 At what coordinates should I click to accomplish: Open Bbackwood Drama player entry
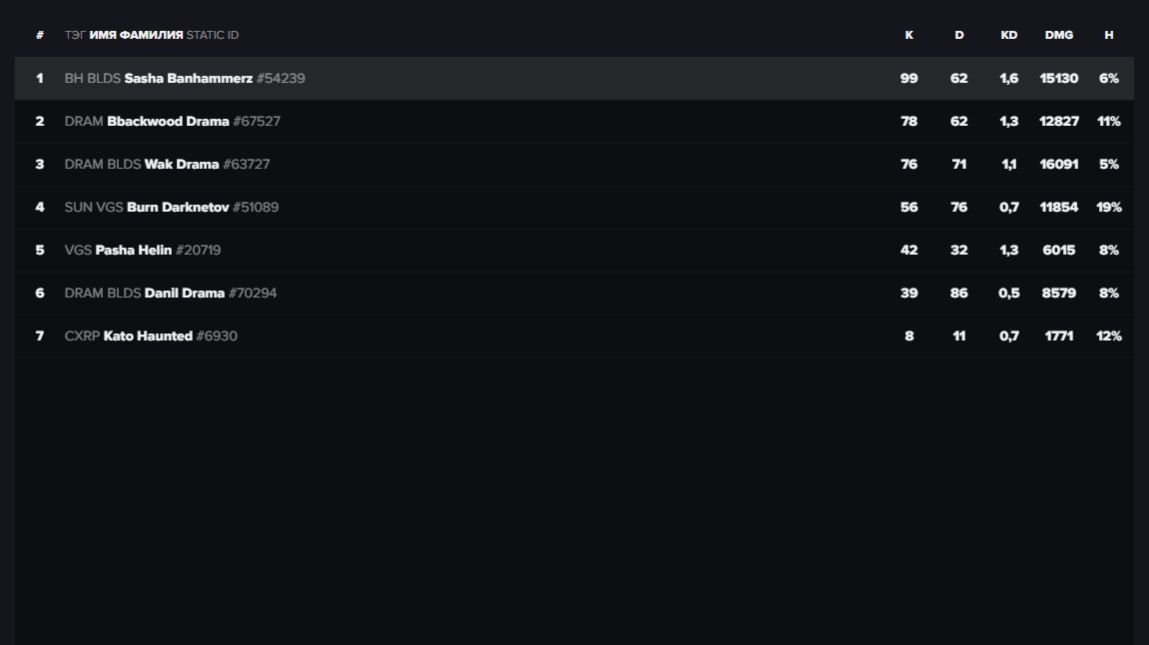(x=168, y=121)
